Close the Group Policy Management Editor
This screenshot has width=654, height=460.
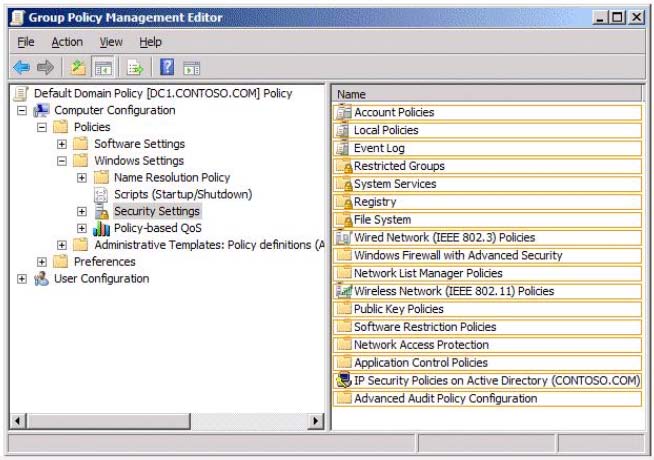click(636, 18)
